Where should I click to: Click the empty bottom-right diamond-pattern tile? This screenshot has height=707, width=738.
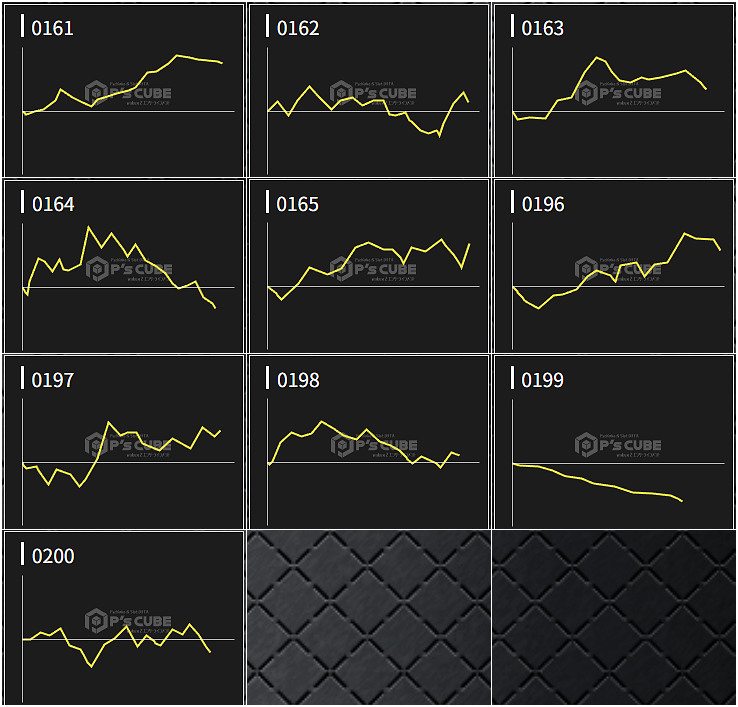[614, 618]
